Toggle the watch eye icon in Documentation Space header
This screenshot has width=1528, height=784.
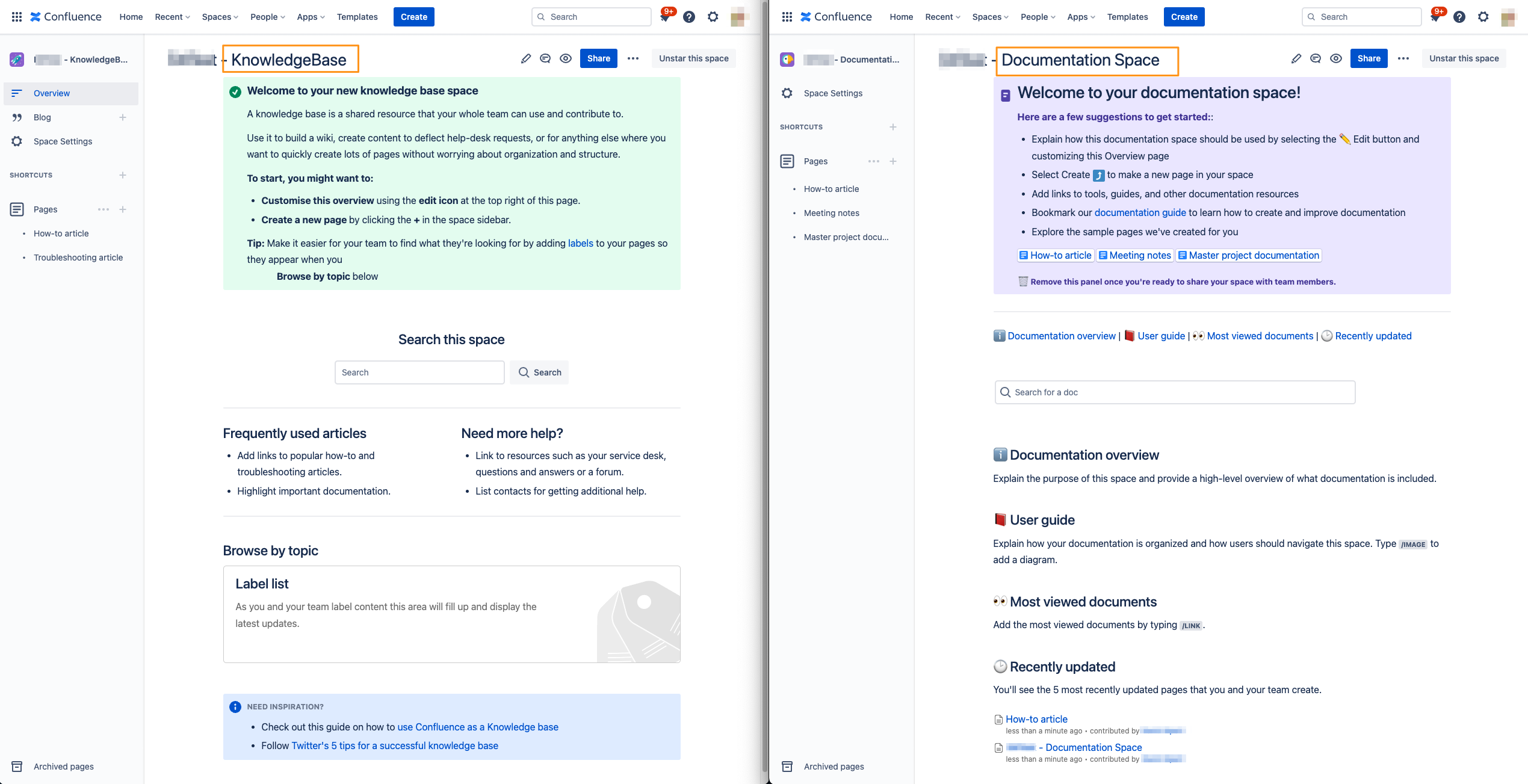[1335, 58]
